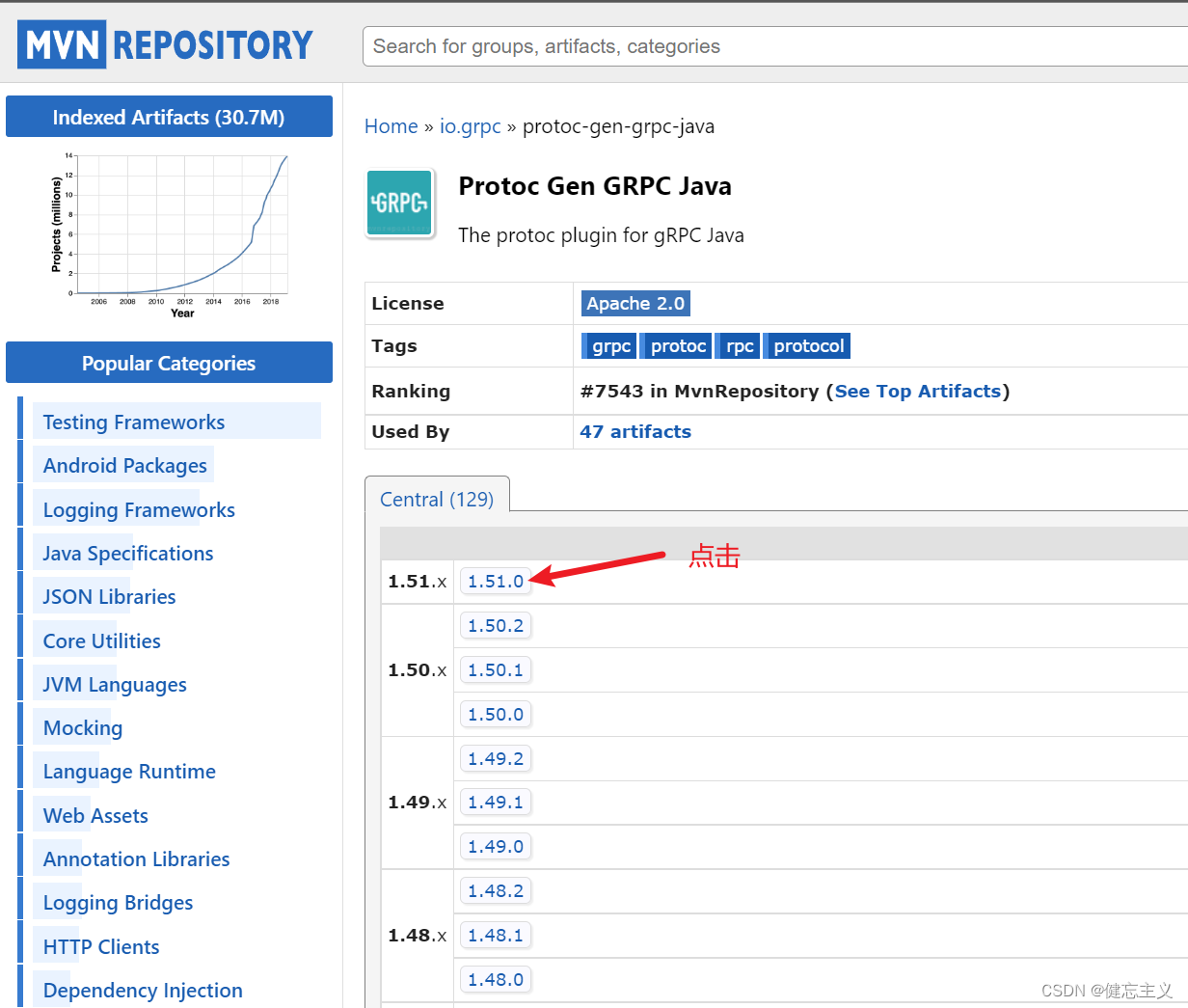Select the rpc tag
The height and width of the screenshot is (1008, 1188).
739,346
